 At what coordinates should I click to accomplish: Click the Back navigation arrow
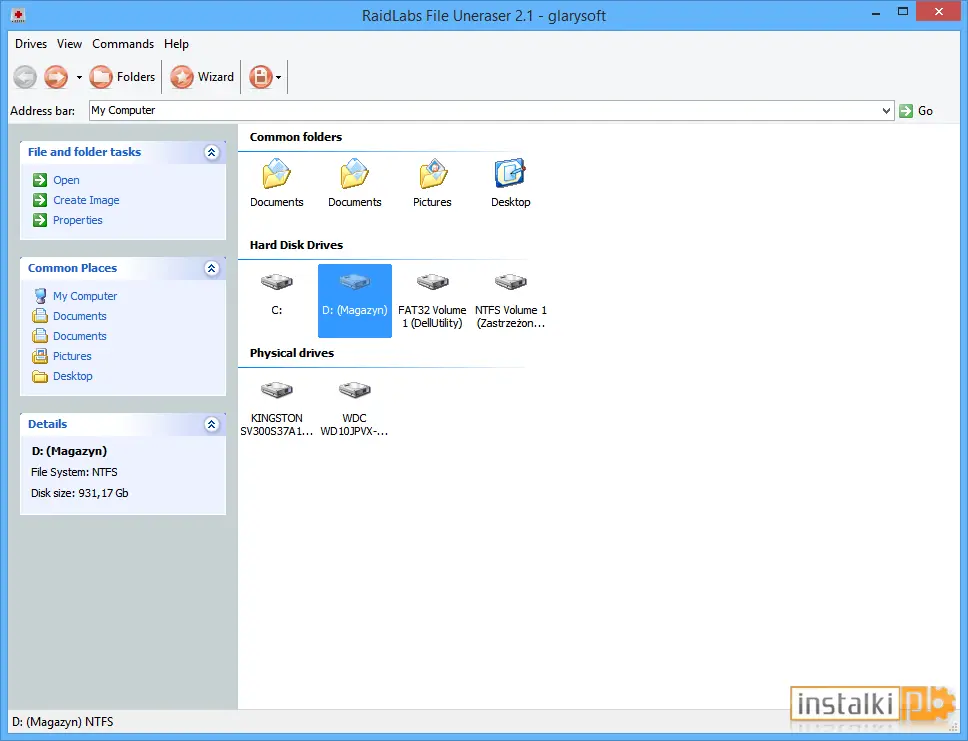25,77
